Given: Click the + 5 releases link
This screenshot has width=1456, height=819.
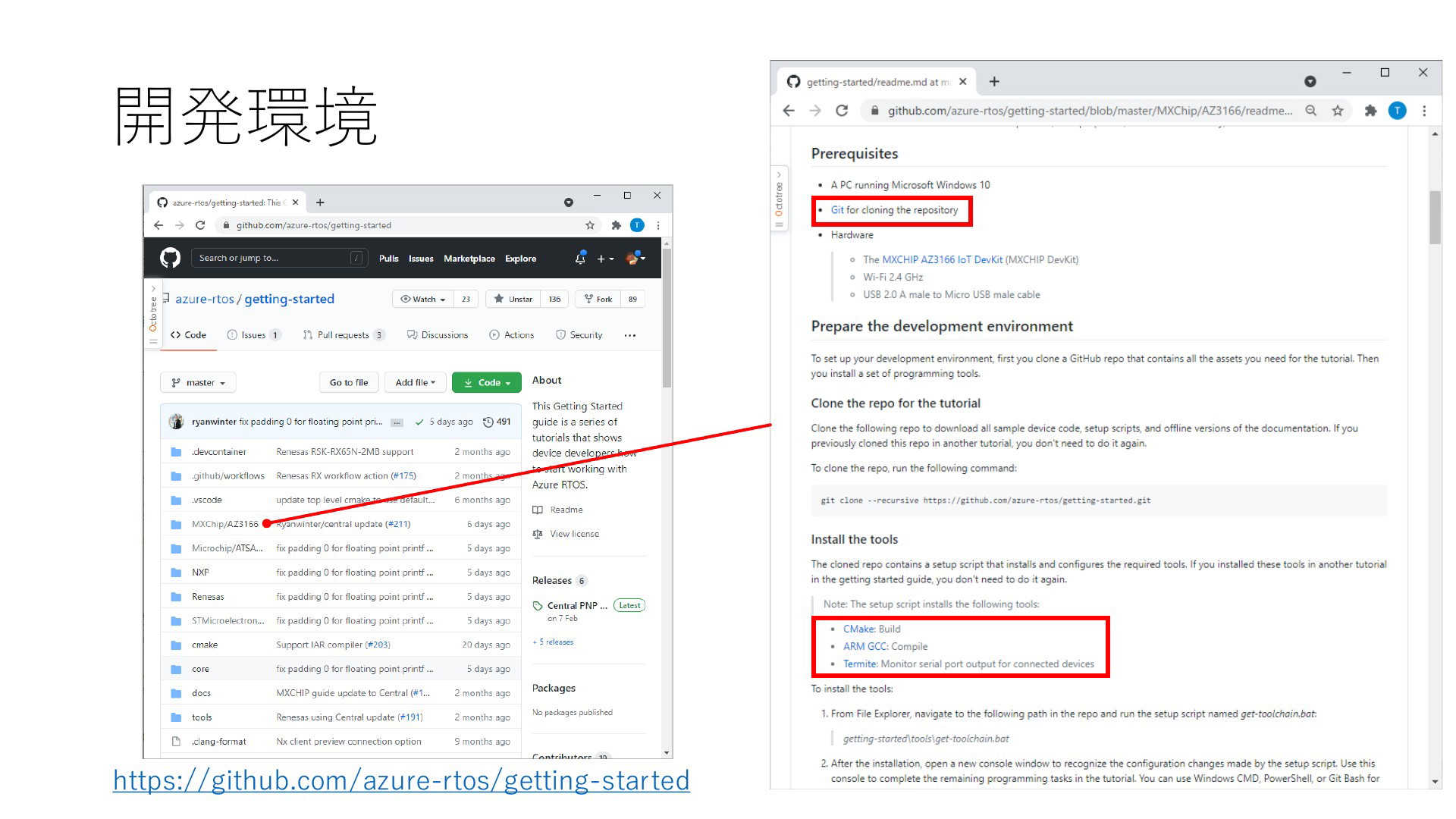Looking at the screenshot, I should (553, 642).
